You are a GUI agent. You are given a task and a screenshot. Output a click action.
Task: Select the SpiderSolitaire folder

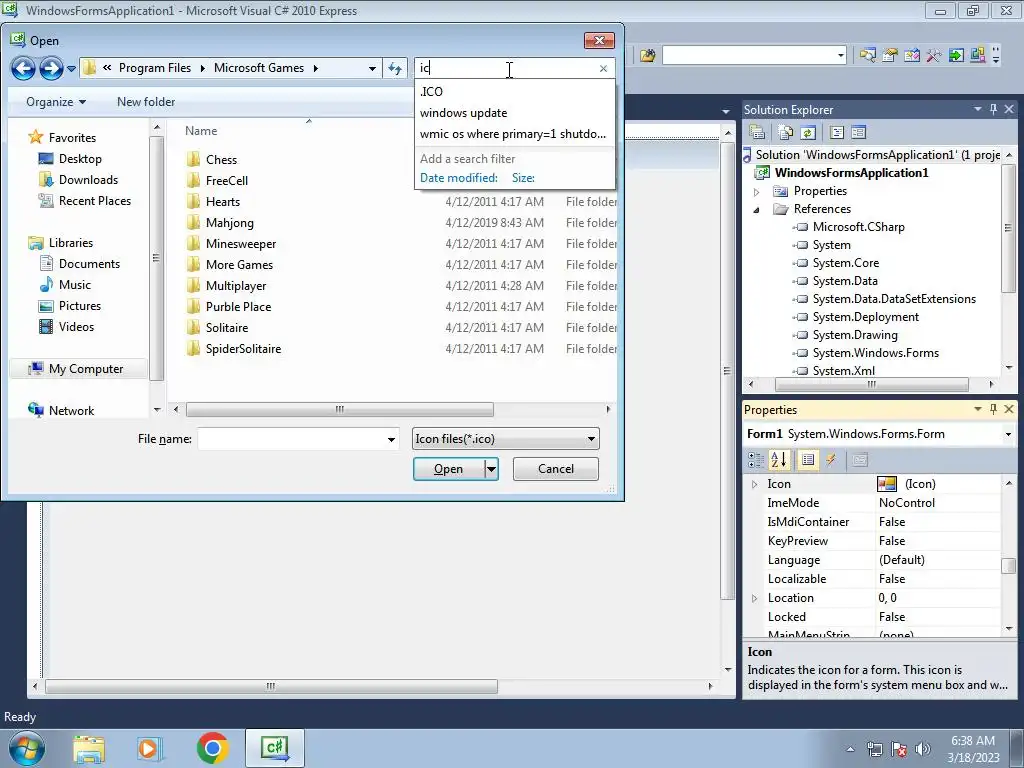243,349
